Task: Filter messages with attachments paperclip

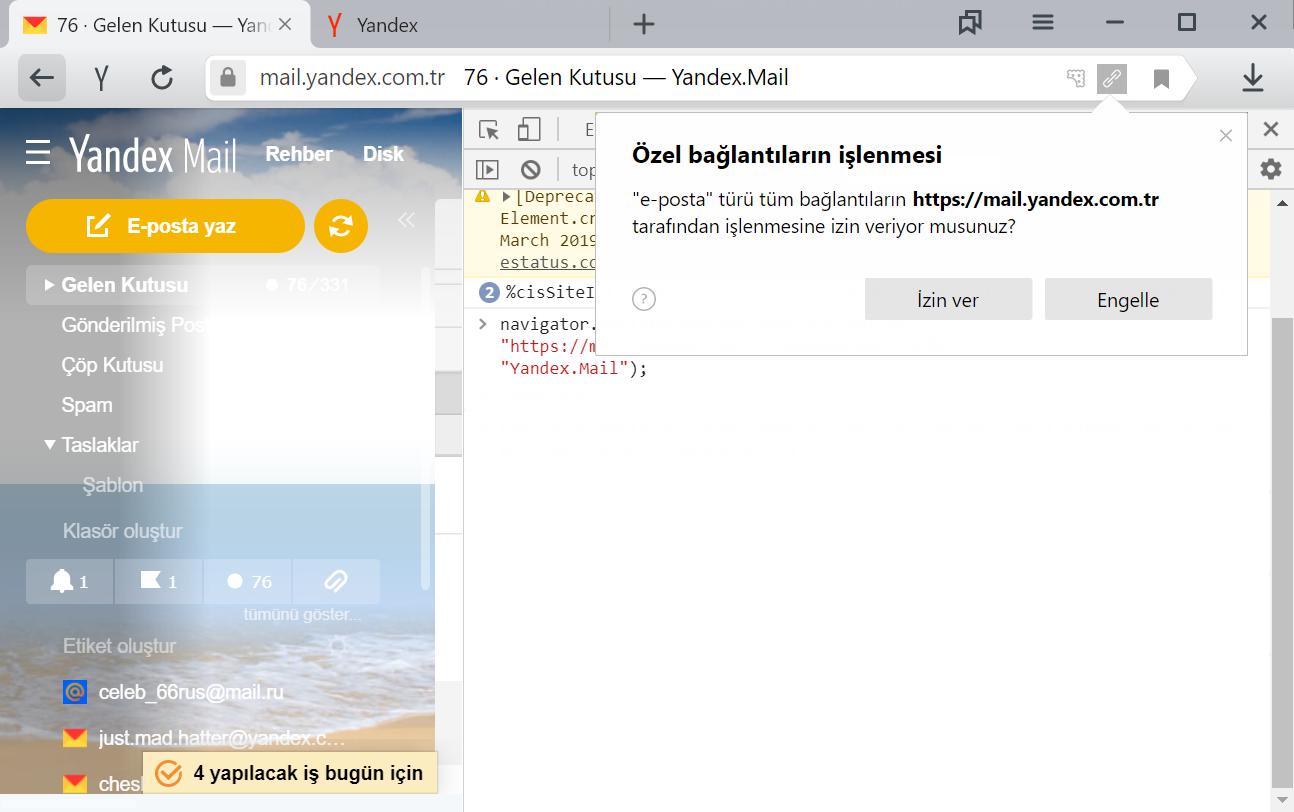Action: click(x=336, y=581)
